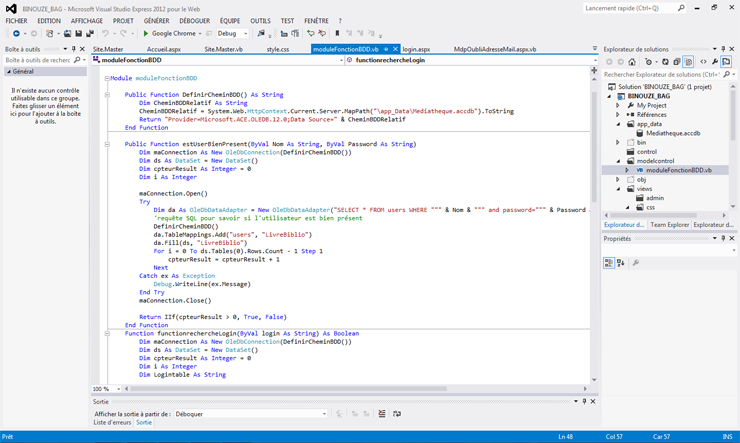740x443 pixels.
Task: Click the Undo arrow in toolbar
Action: click(106, 34)
